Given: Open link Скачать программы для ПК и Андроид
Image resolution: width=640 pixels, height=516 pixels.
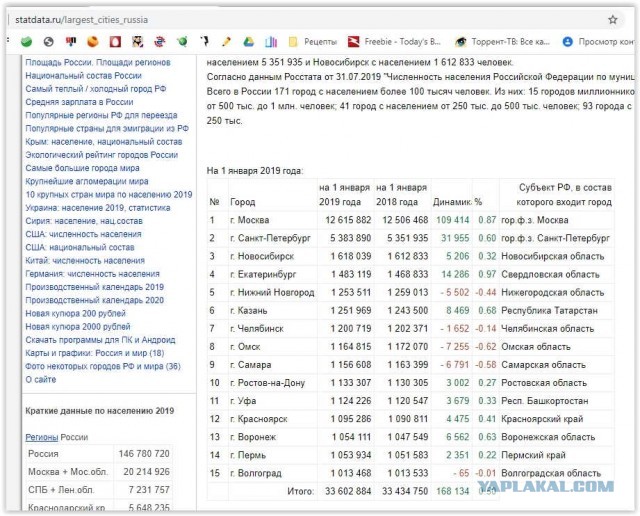Looking at the screenshot, I should point(100,340).
